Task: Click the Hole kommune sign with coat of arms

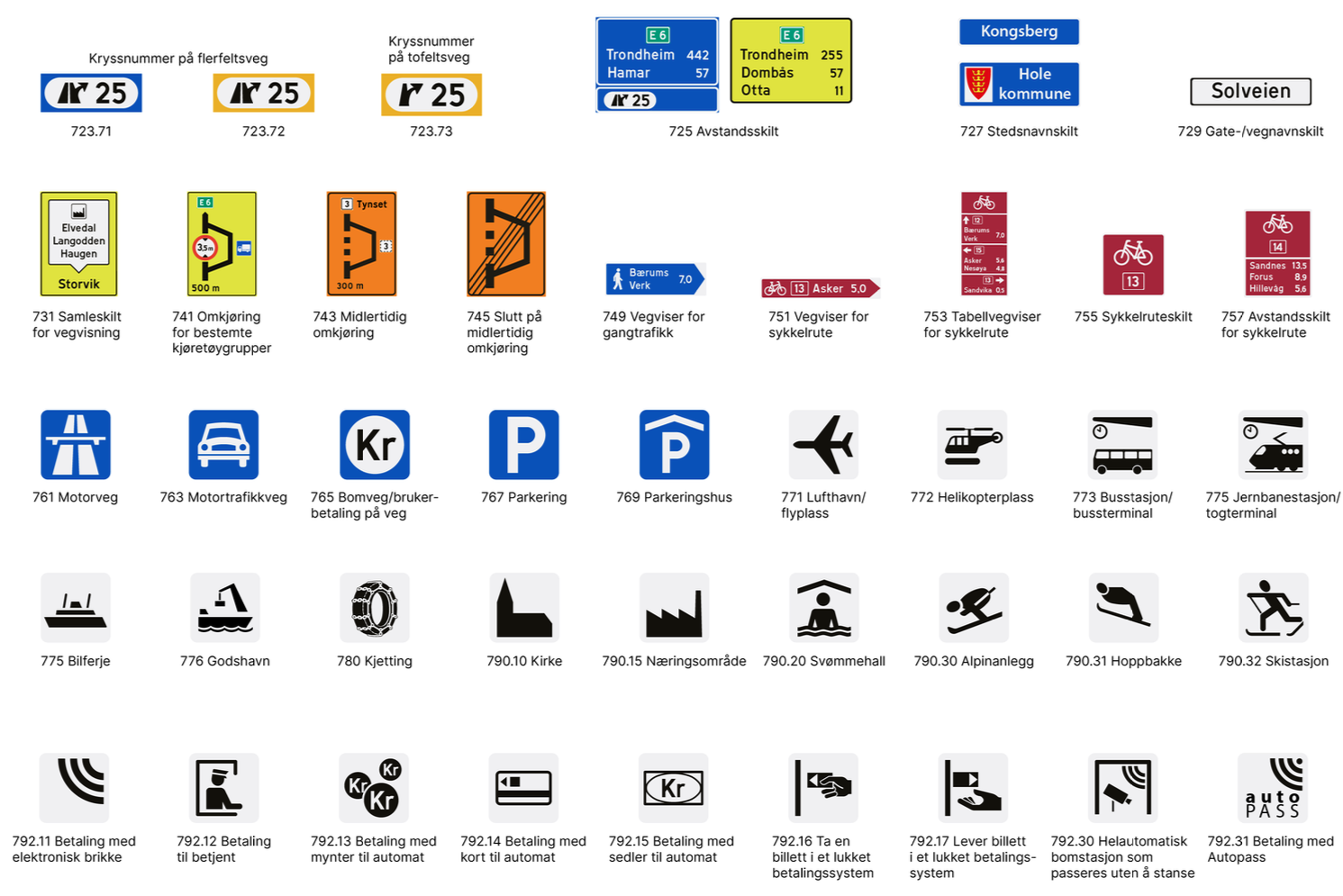Action: tap(1019, 84)
